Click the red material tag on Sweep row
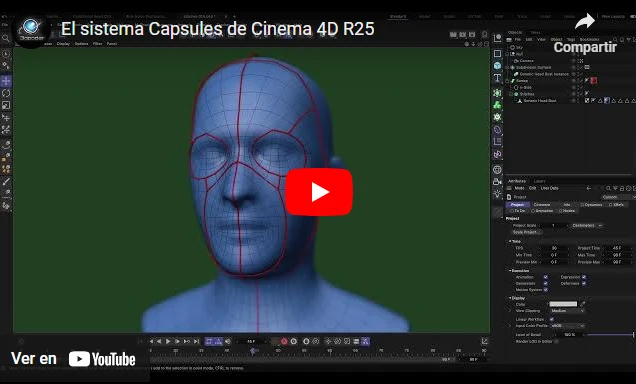This screenshot has height=384, width=636. [x=594, y=81]
